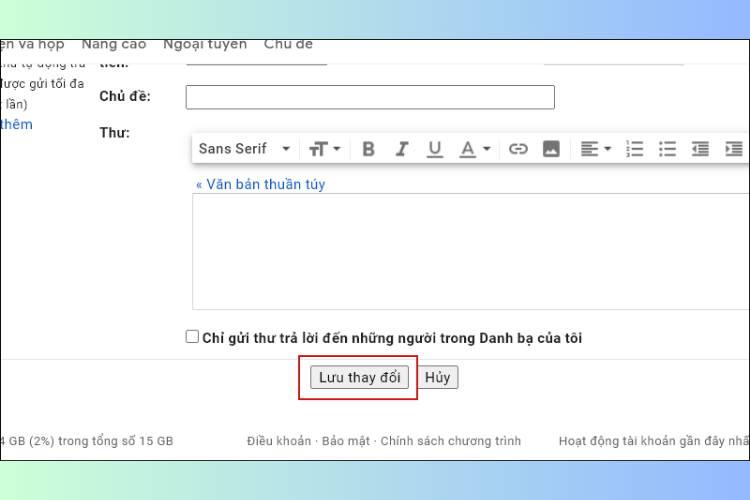The image size is (750, 500).
Task: Check 'Chỉ gửi thư trả lời' contacts-only checkbox
Action: coord(192,336)
